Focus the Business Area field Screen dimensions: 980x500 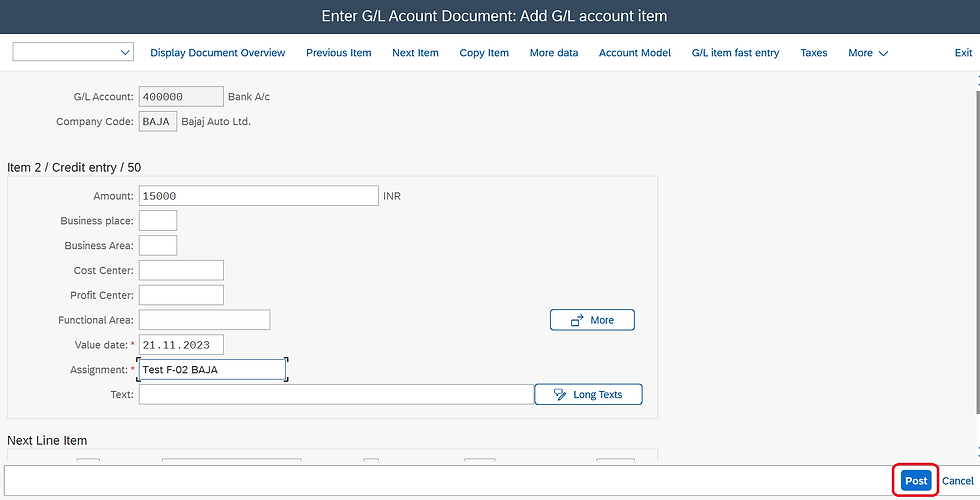tap(158, 246)
